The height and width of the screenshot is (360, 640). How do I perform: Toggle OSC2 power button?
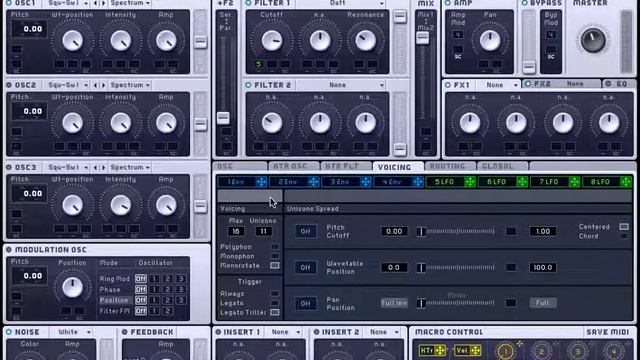pyautogui.click(x=9, y=85)
